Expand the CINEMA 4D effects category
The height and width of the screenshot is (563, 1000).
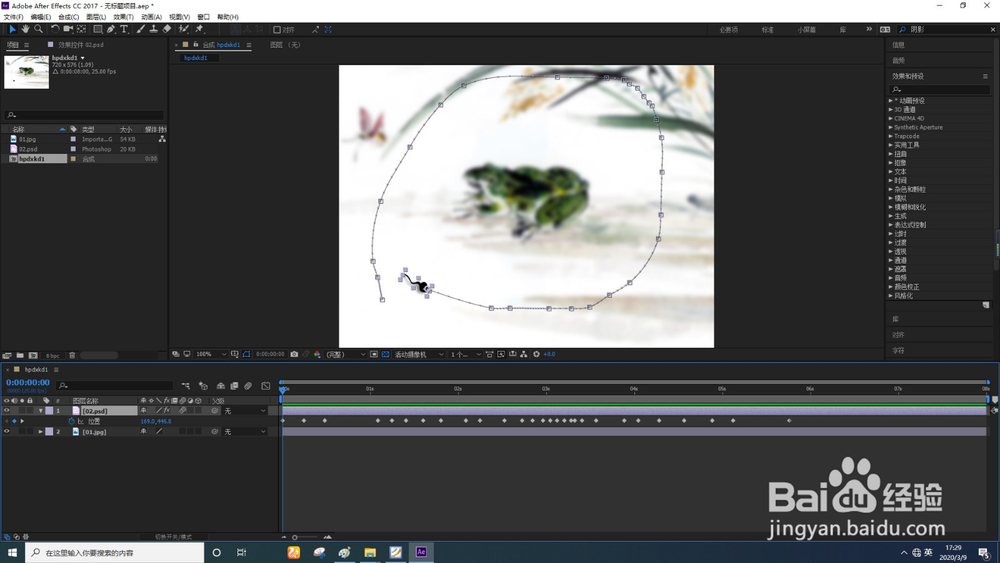click(890, 119)
